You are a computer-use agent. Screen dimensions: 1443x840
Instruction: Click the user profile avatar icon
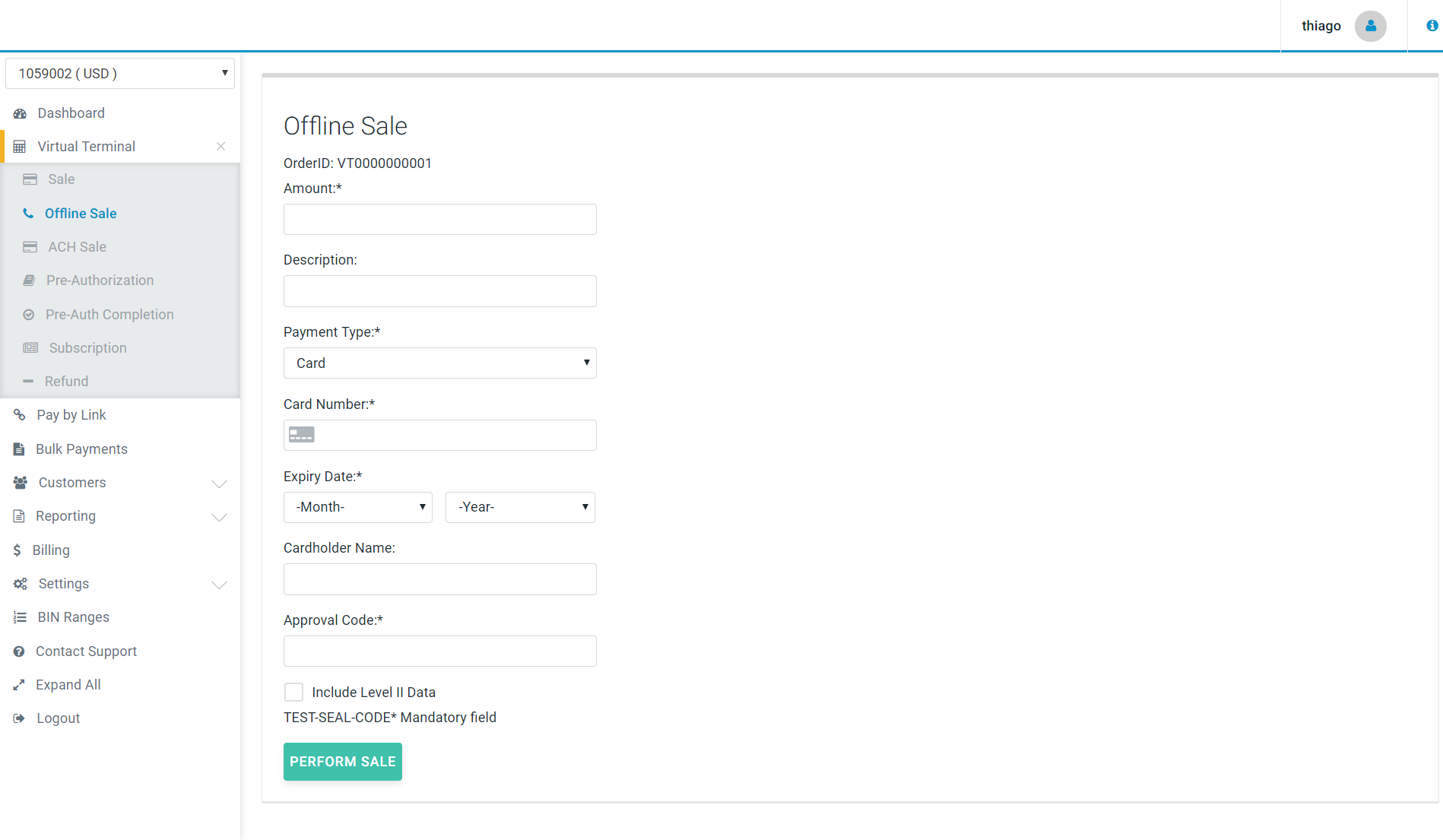[x=1370, y=26]
